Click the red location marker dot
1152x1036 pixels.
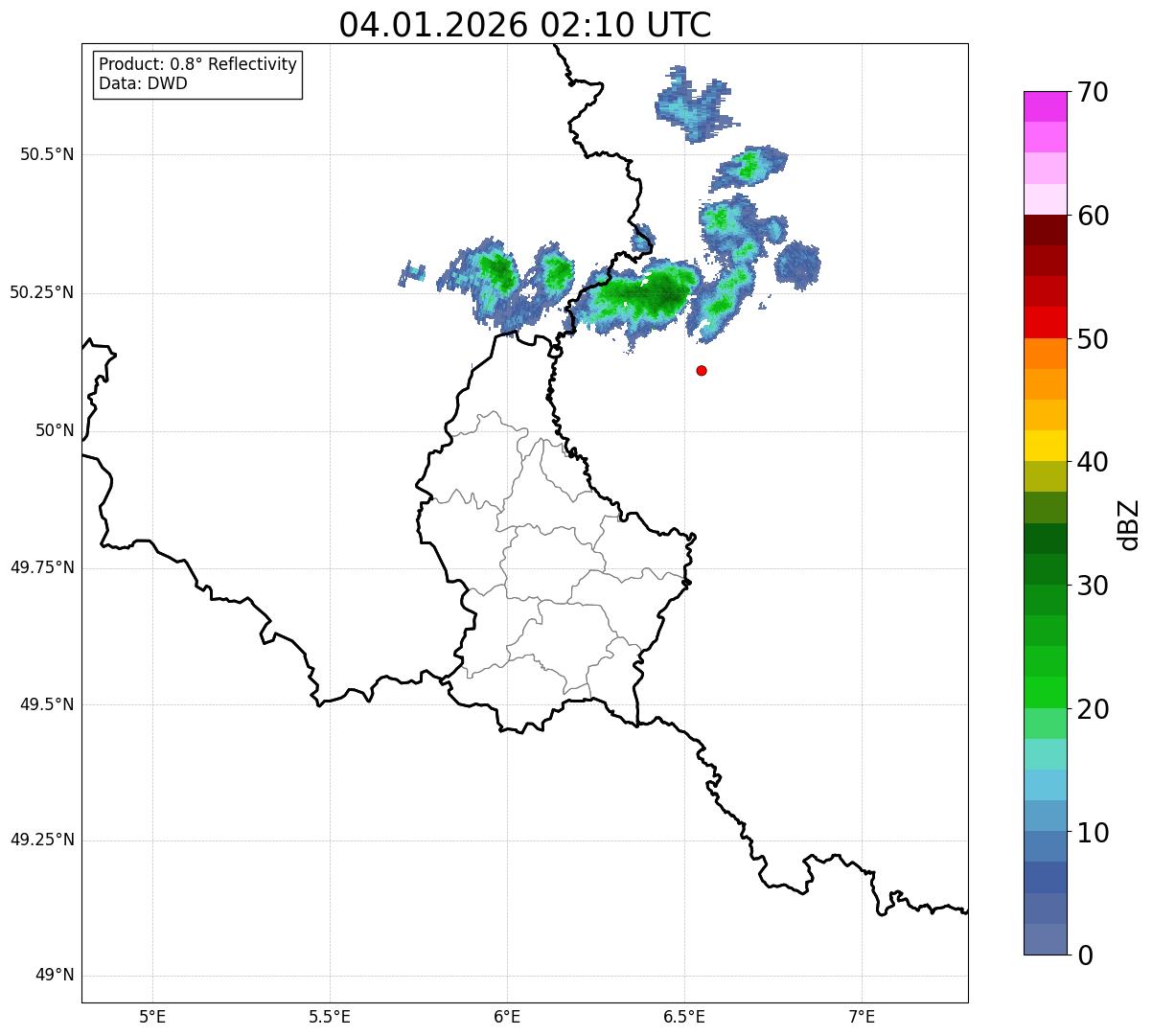(702, 370)
